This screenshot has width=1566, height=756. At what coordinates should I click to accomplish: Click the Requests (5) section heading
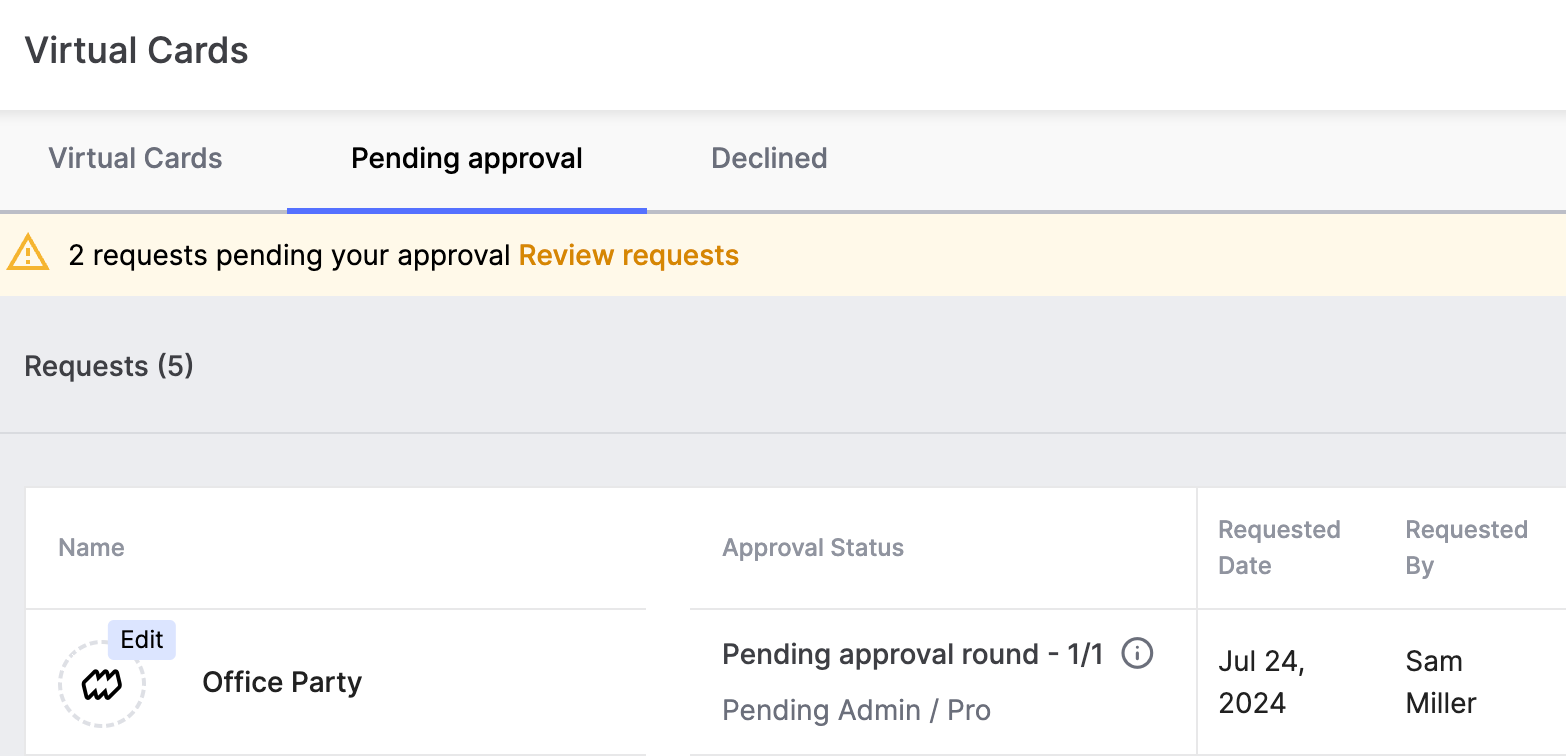[x=109, y=366]
